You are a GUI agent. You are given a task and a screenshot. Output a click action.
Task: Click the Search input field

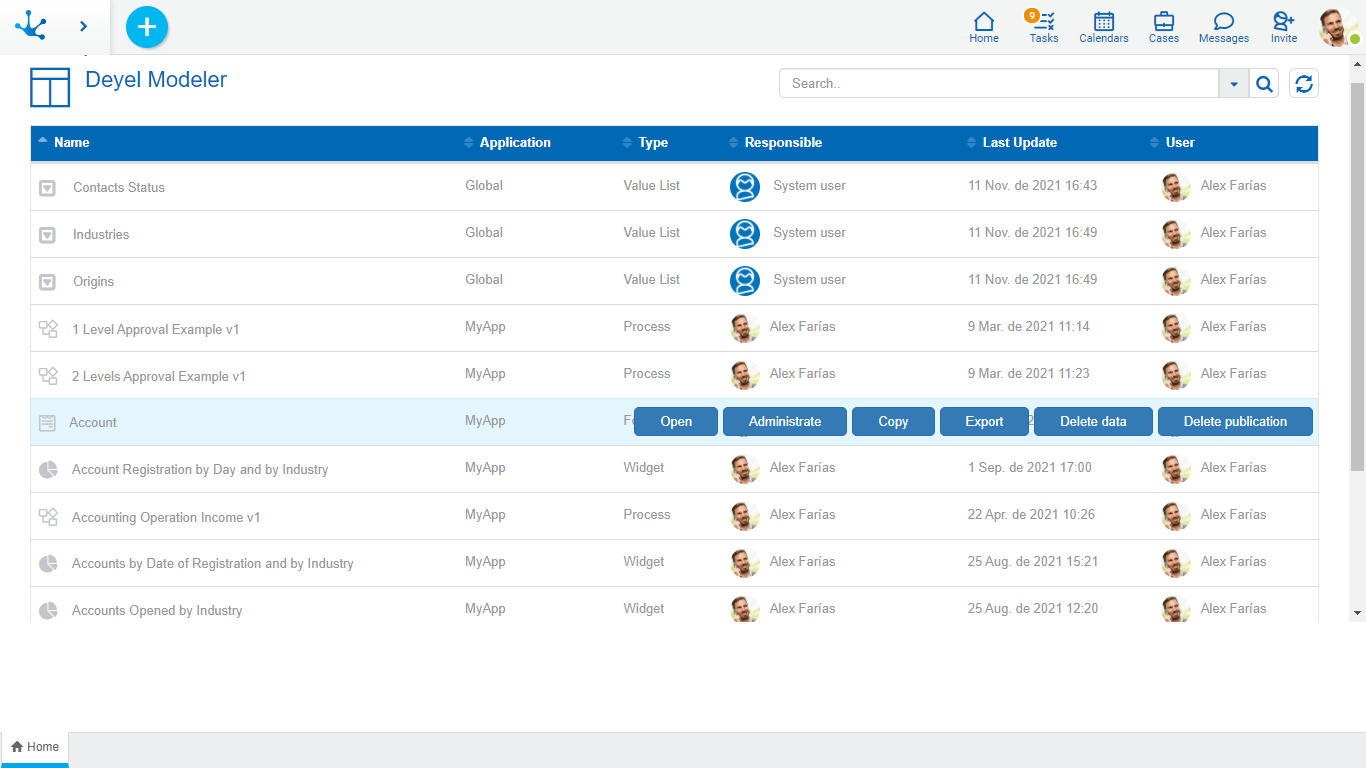pos(999,84)
